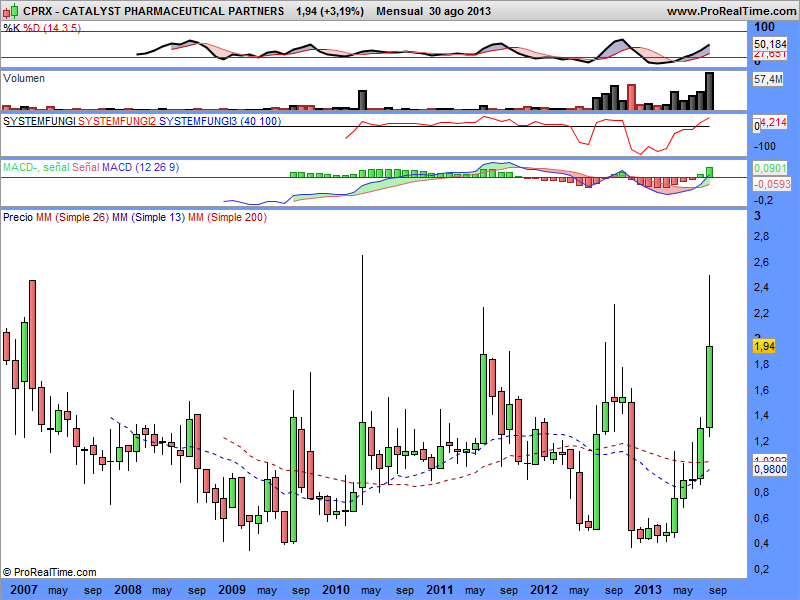Select the 0,0901 MACD value box

[x=770, y=168]
